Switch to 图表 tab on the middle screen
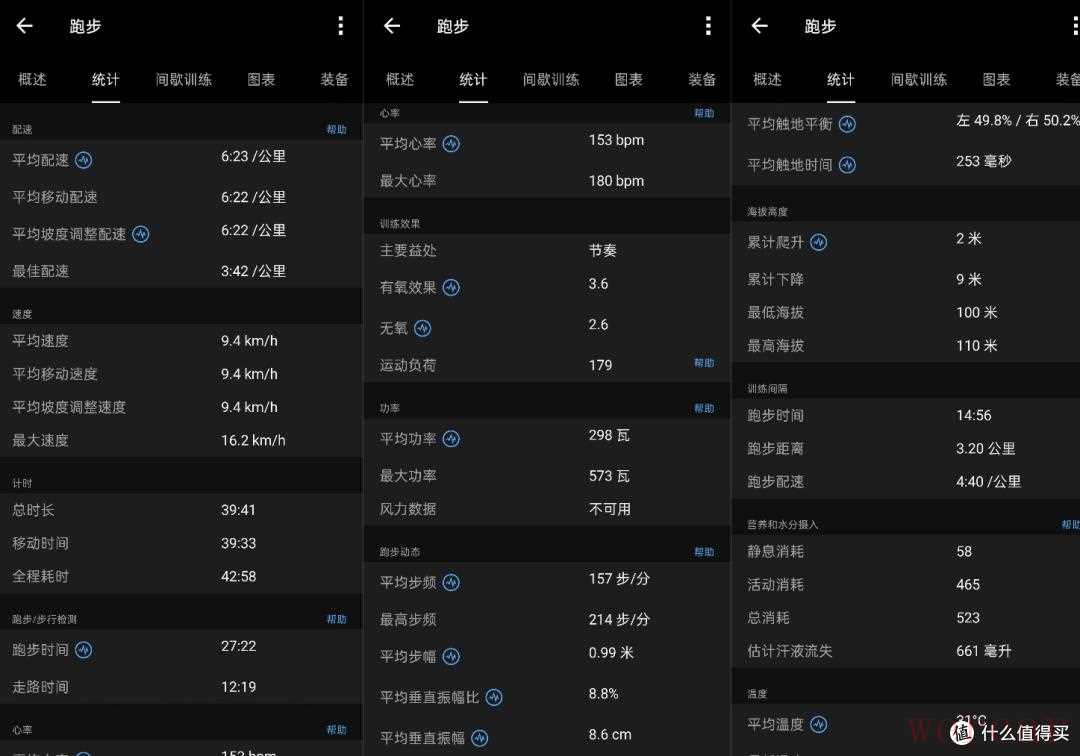This screenshot has height=756, width=1080. point(628,79)
